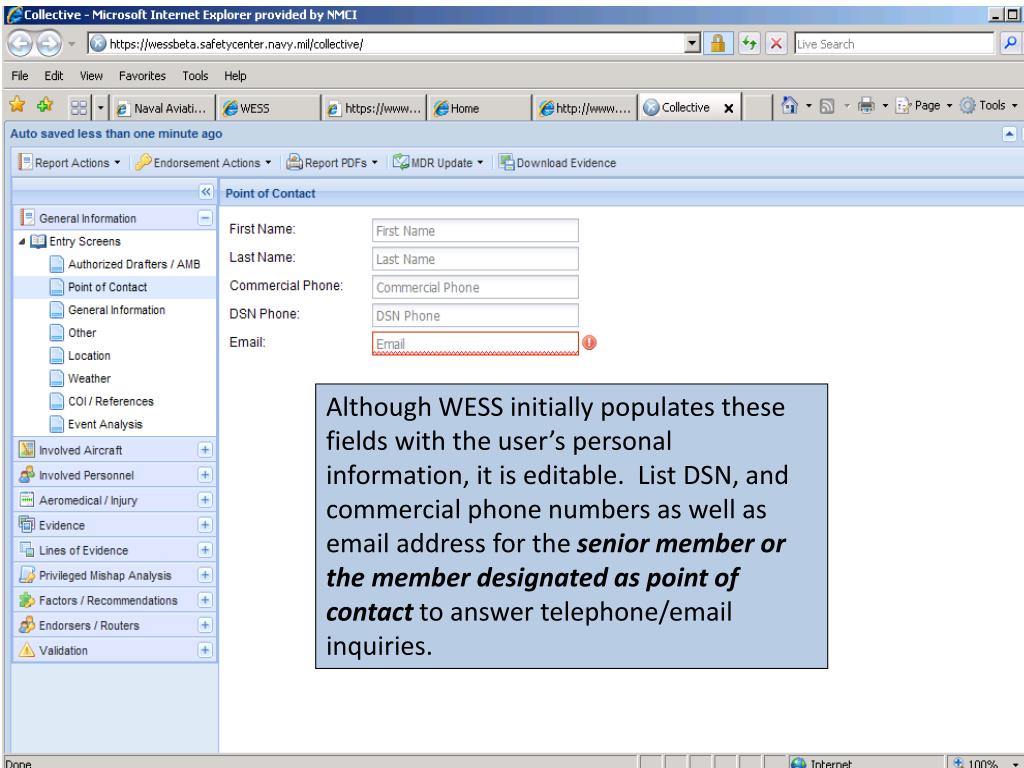
Task: Click Download Evidence toolbar button
Action: tap(557, 163)
